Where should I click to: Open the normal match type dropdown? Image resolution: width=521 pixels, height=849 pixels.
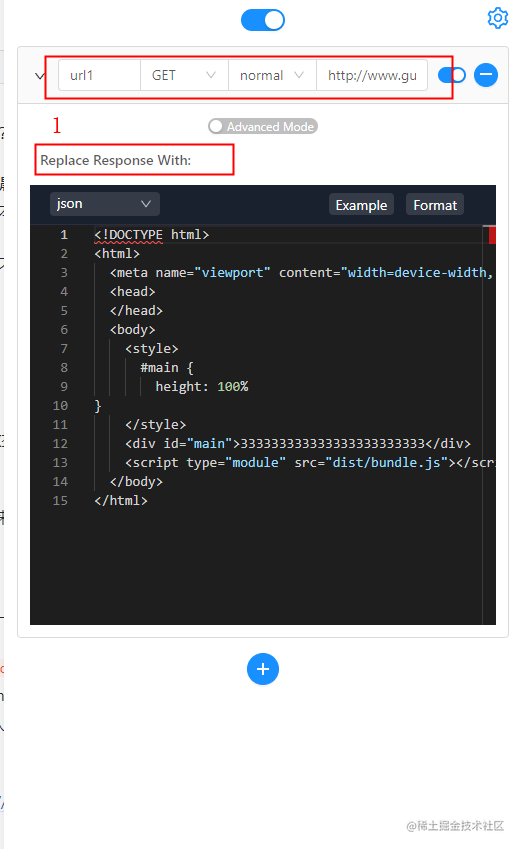pos(272,75)
